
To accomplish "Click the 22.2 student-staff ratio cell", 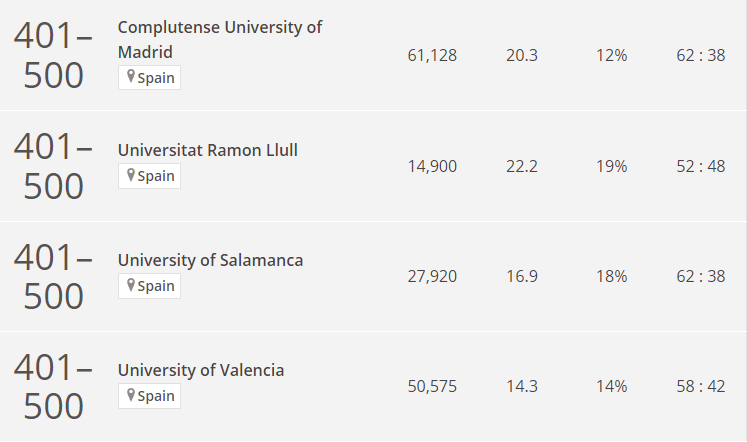I will pyautogui.click(x=522, y=166).
